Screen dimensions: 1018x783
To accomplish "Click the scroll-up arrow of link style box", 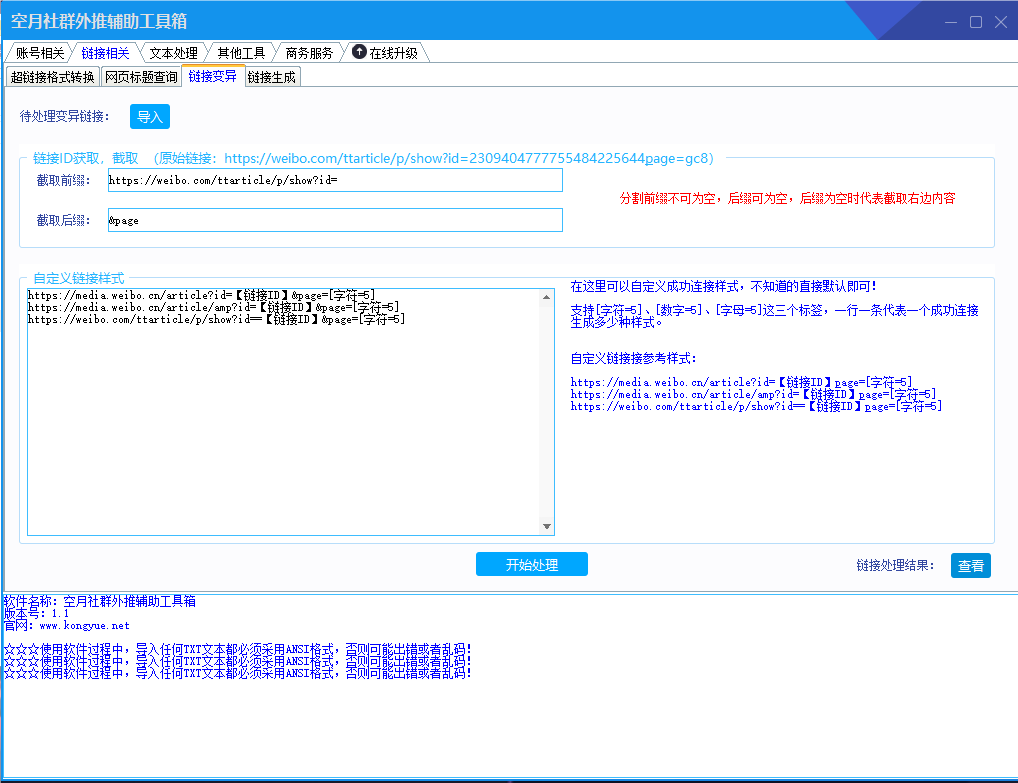I will pos(547,297).
